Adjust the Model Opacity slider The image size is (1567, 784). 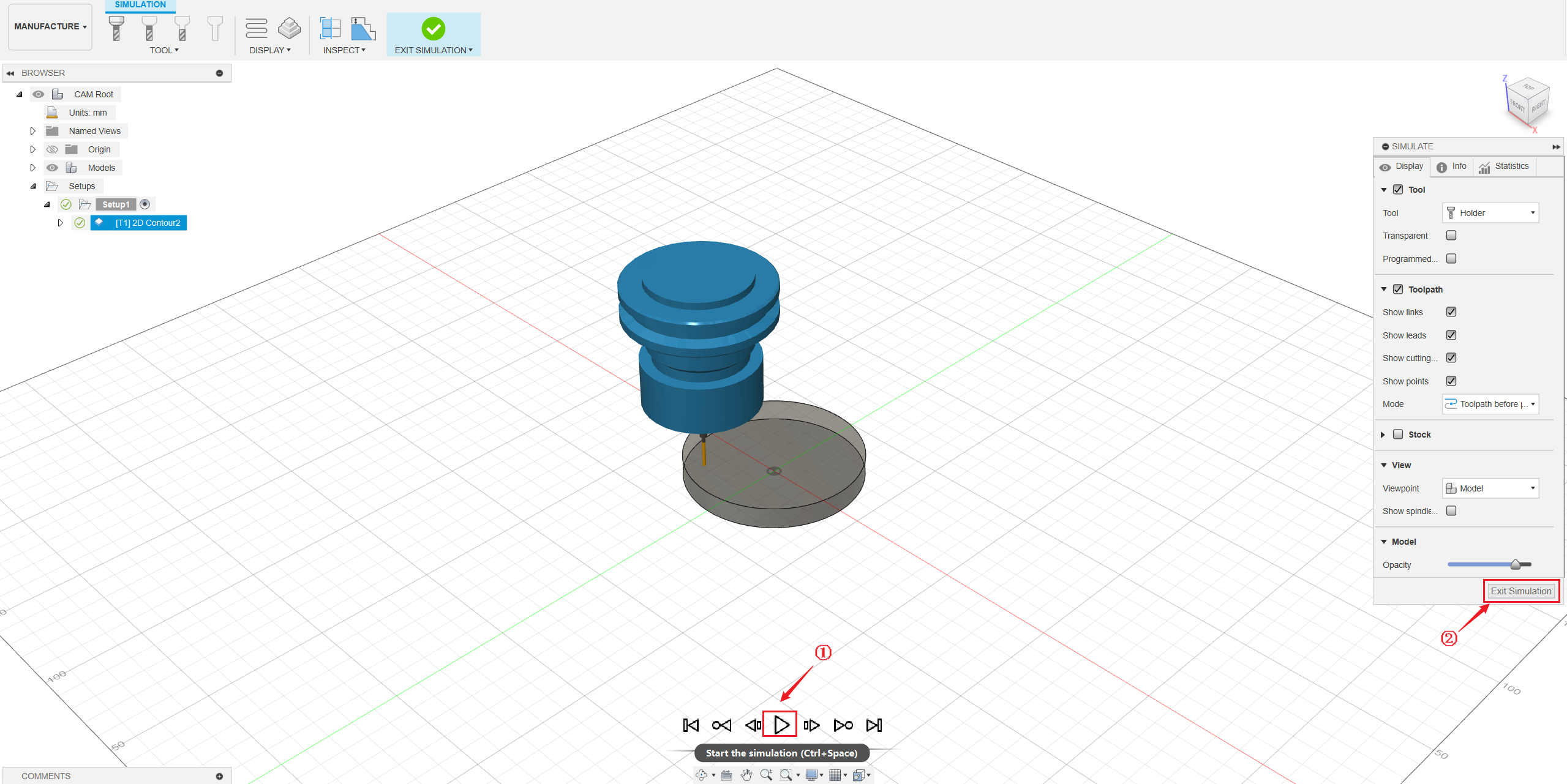(1514, 564)
